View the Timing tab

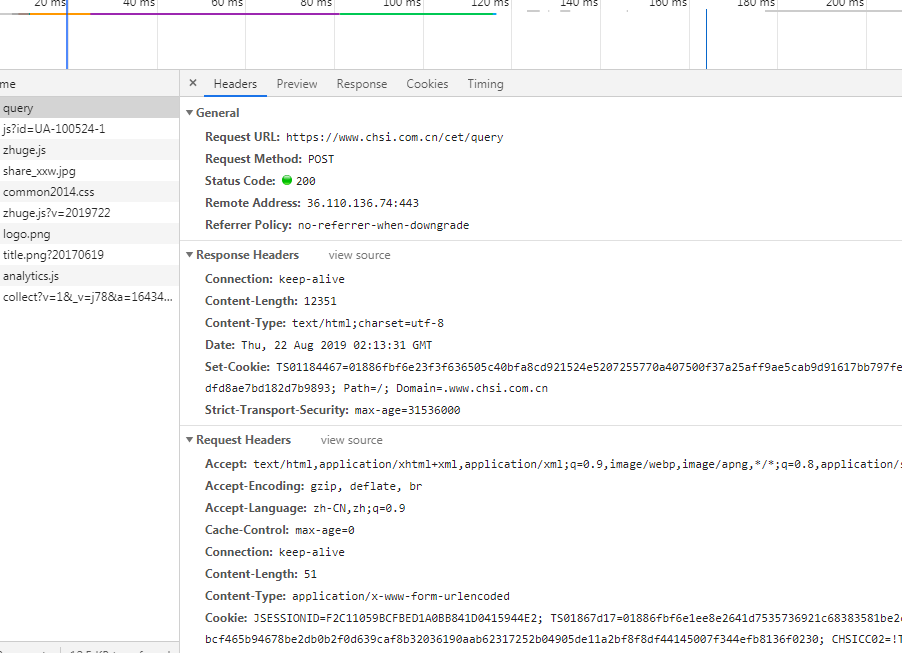[485, 84]
